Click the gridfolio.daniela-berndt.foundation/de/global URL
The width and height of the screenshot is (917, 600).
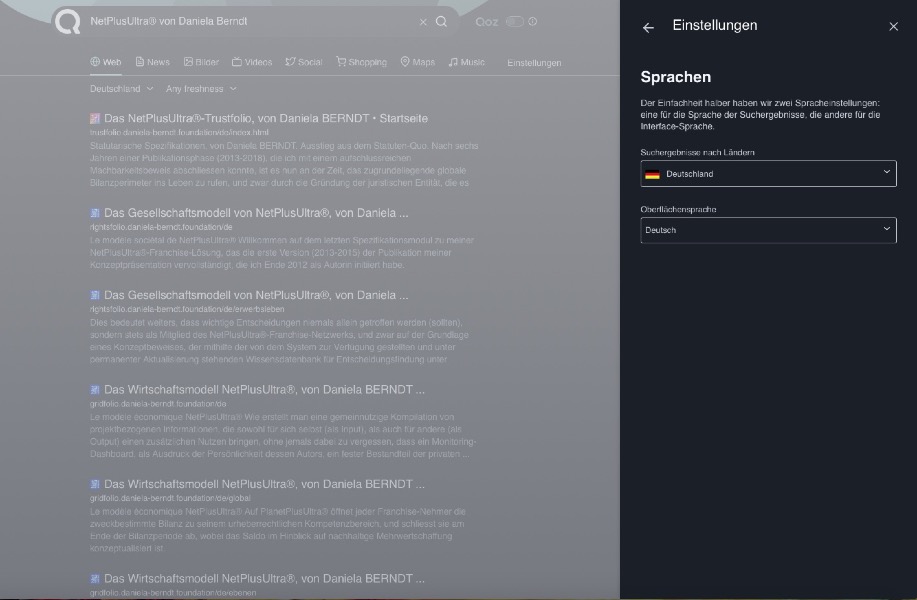[170, 498]
